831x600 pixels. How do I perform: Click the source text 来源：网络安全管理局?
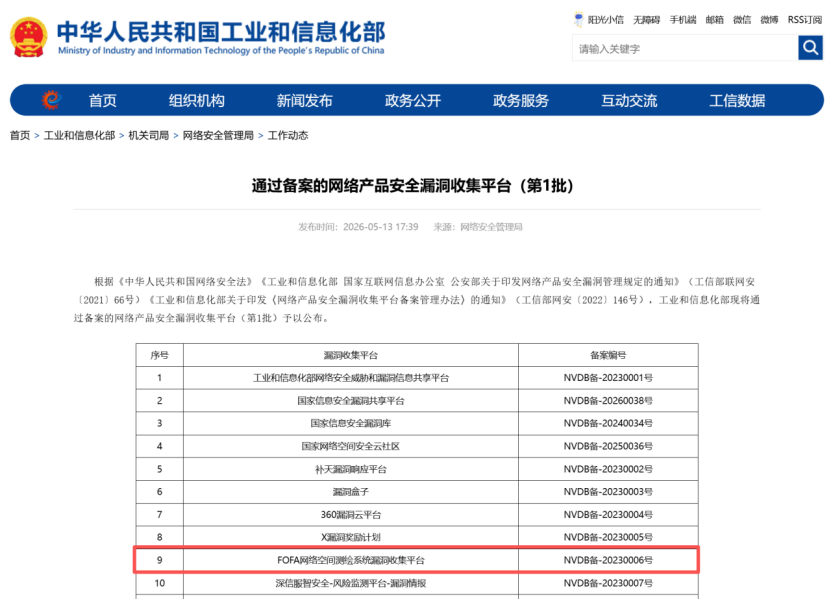pyautogui.click(x=478, y=227)
